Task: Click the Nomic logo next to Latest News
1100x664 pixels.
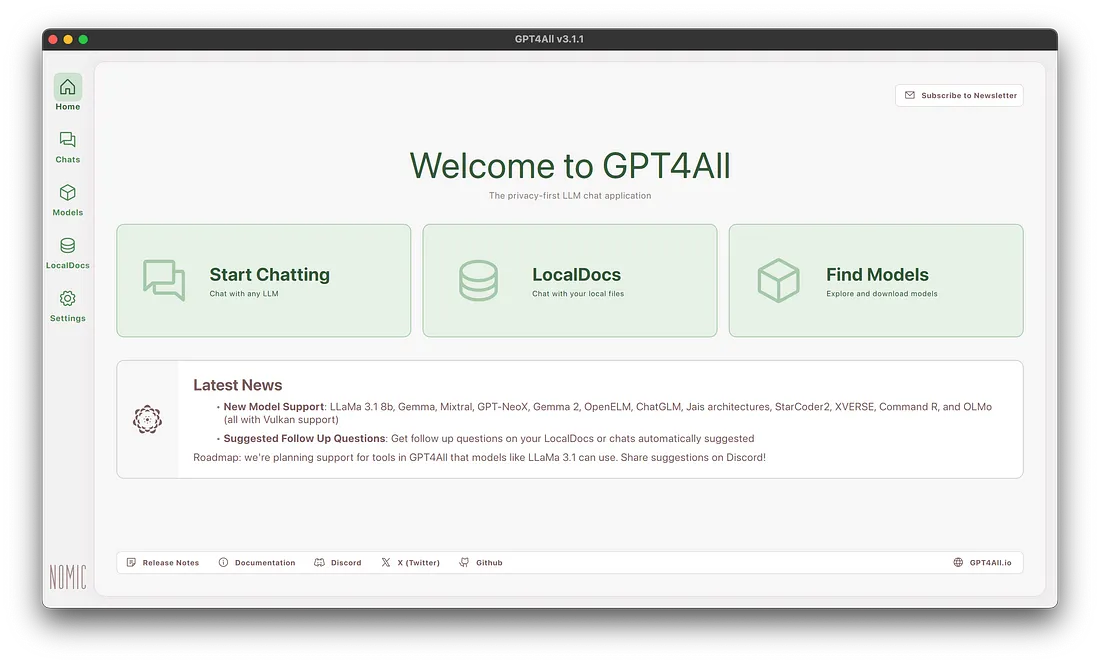Action: [147, 419]
